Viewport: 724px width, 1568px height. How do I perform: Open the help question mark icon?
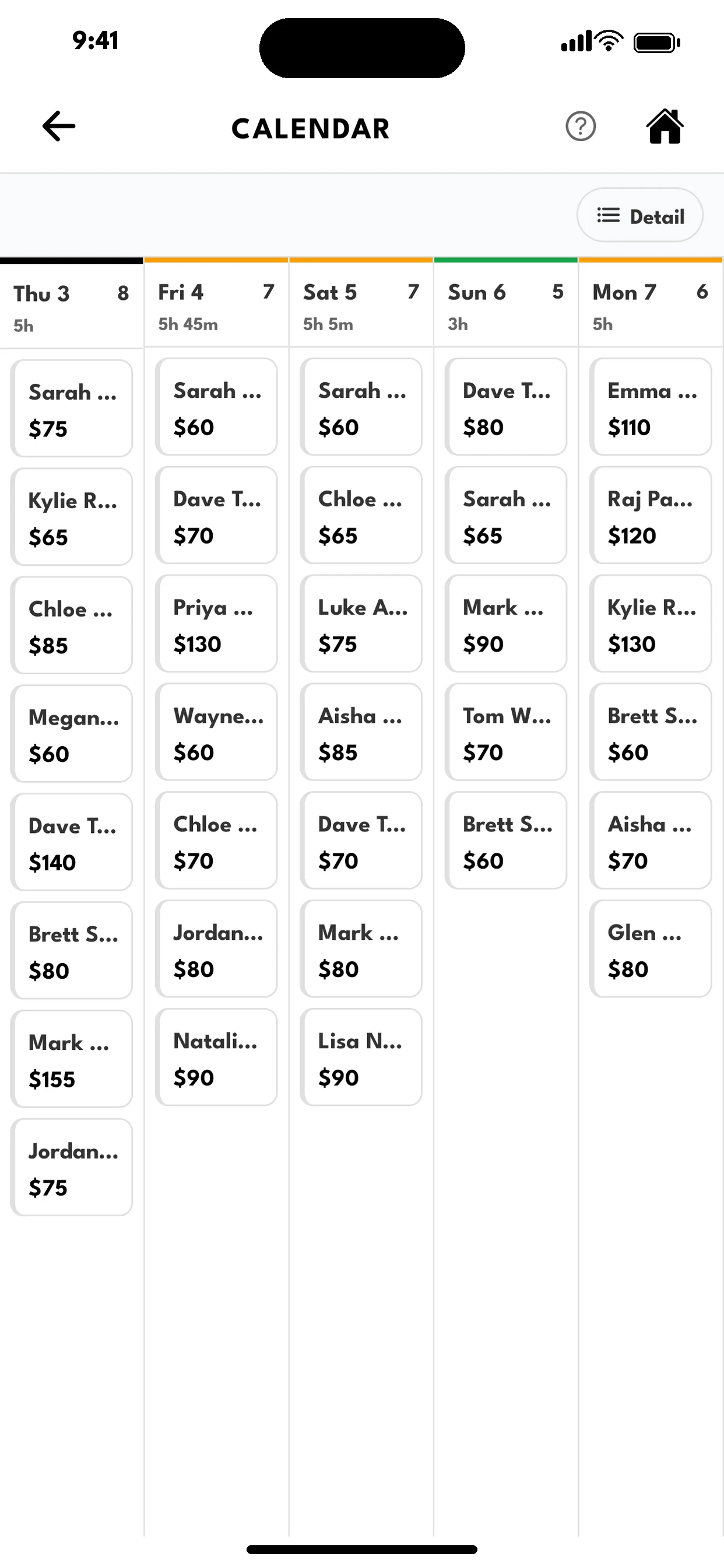point(581,127)
